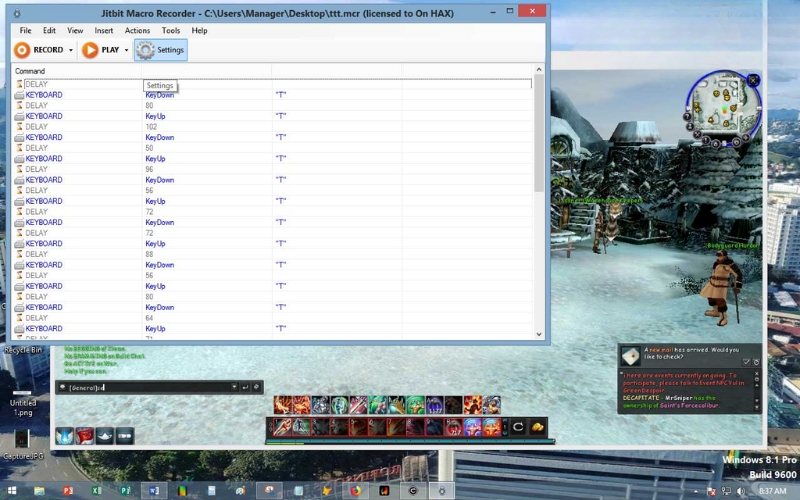Open the Actions menu
The height and width of the screenshot is (500, 800).
click(137, 31)
